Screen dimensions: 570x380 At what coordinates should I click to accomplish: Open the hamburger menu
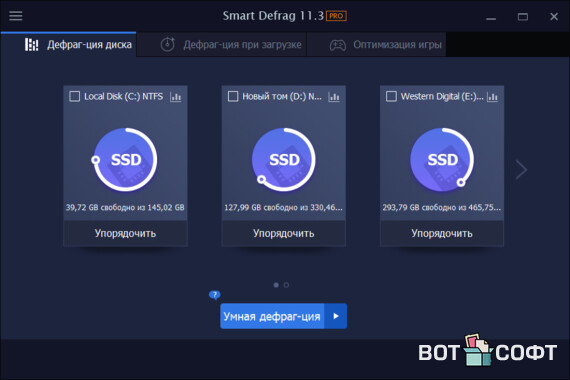point(16,16)
